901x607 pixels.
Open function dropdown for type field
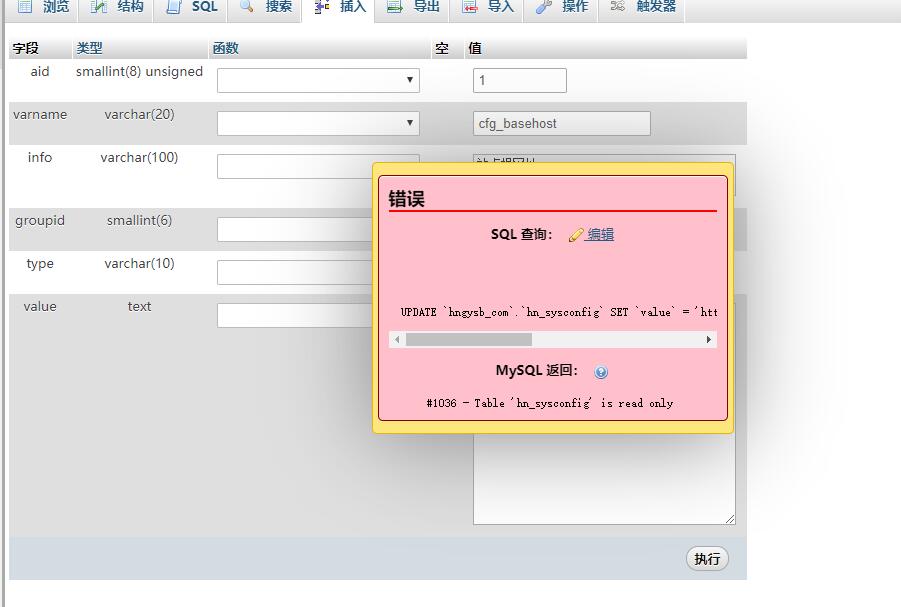(295, 272)
